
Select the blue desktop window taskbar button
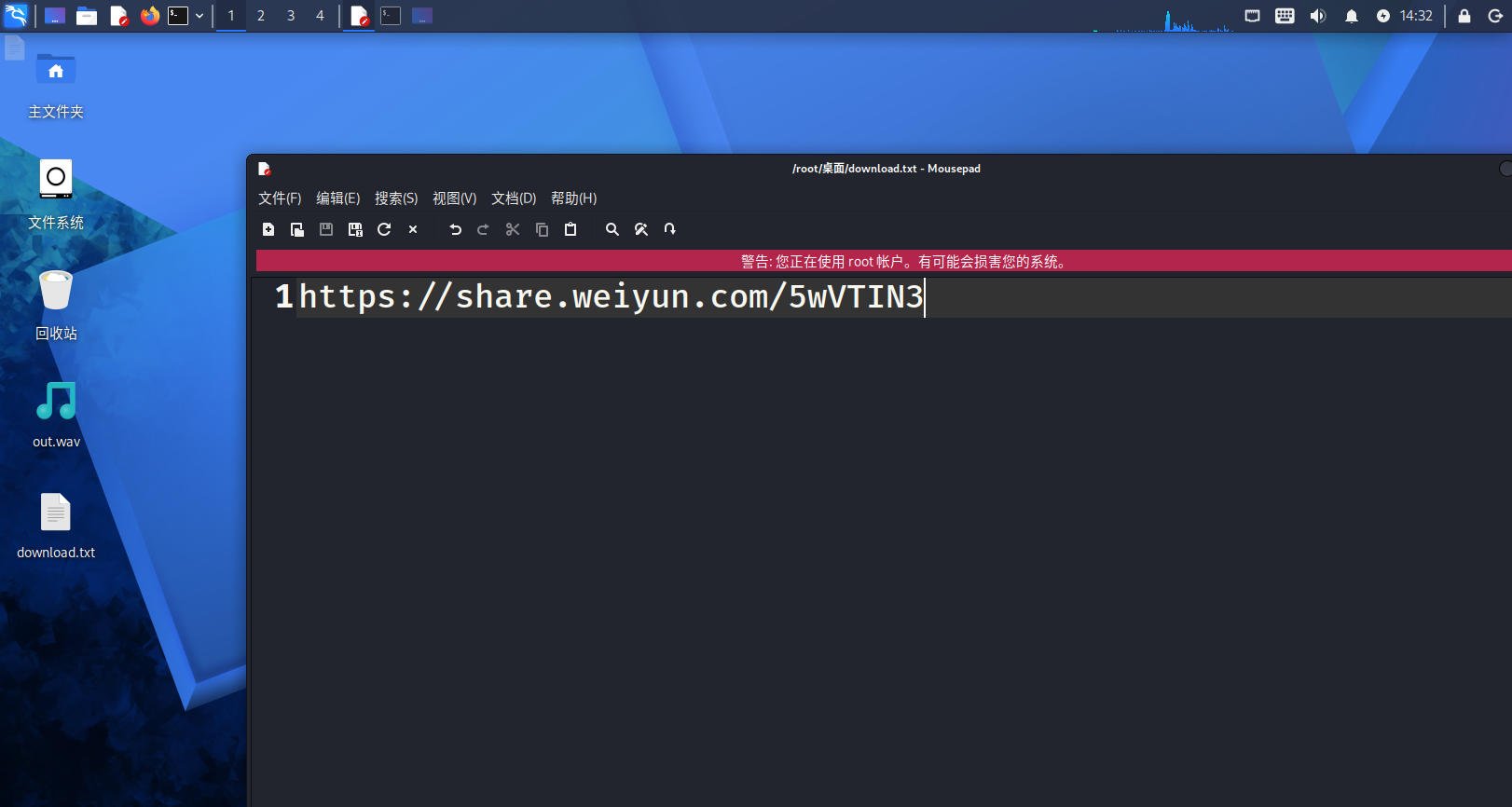tap(422, 16)
